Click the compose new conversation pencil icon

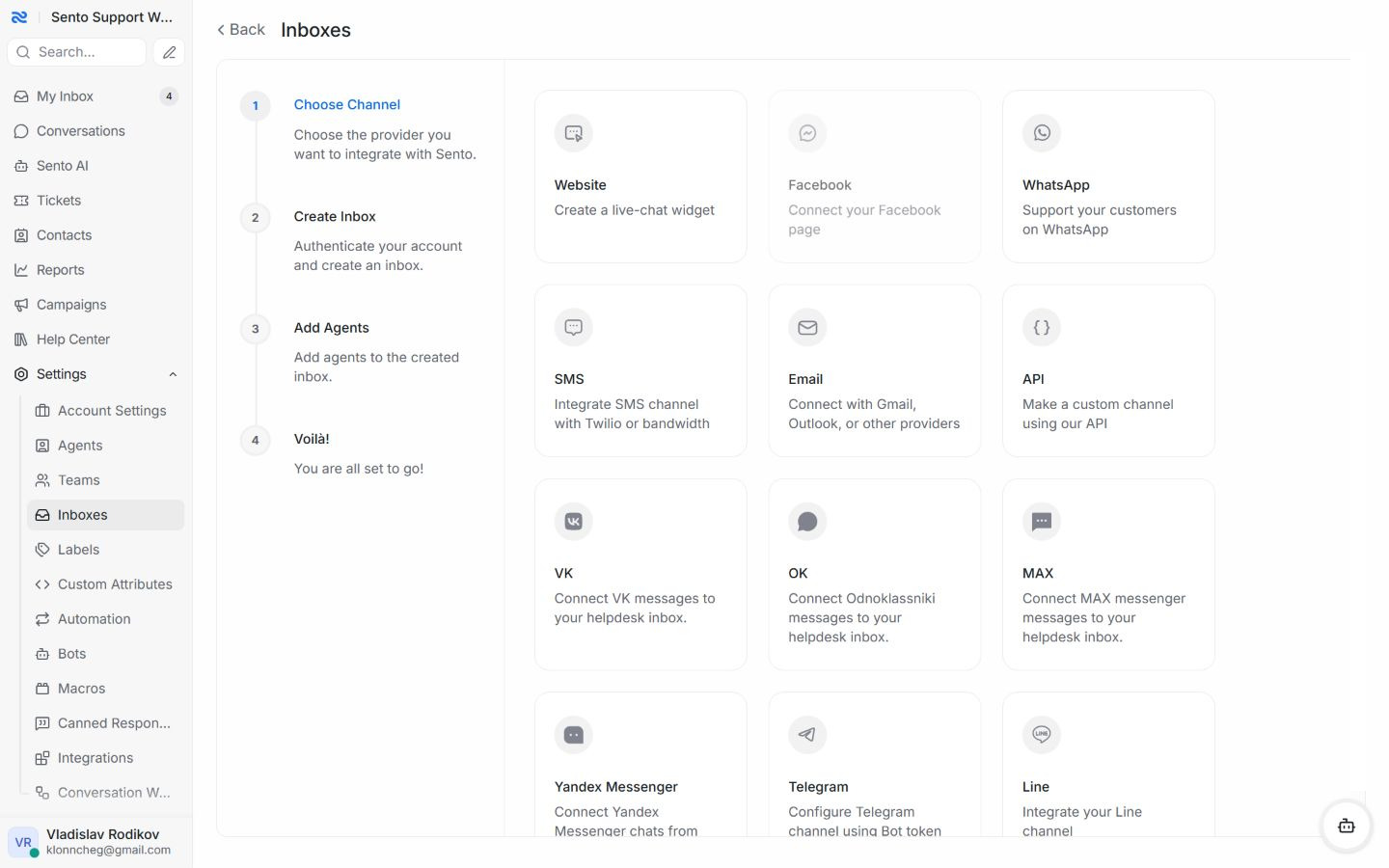pyautogui.click(x=169, y=52)
